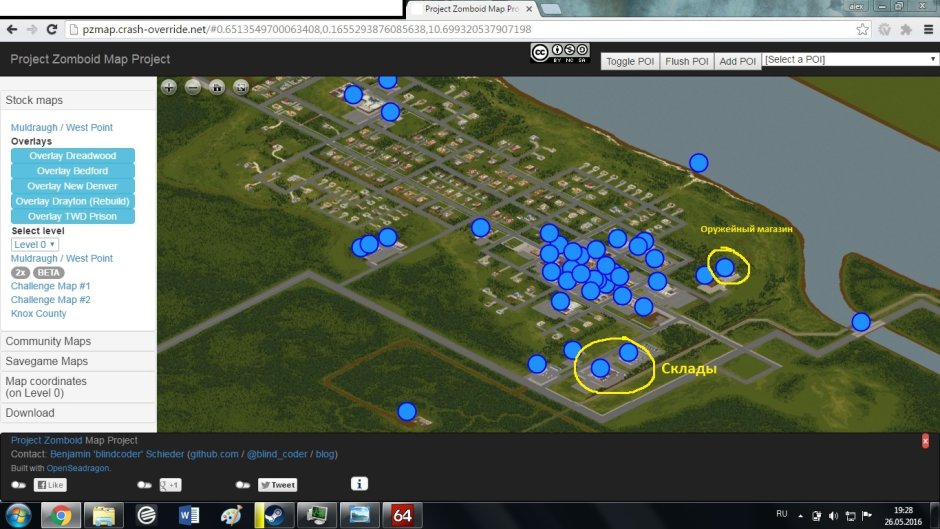
Task: Click the 2x badge
Action: coord(20,272)
